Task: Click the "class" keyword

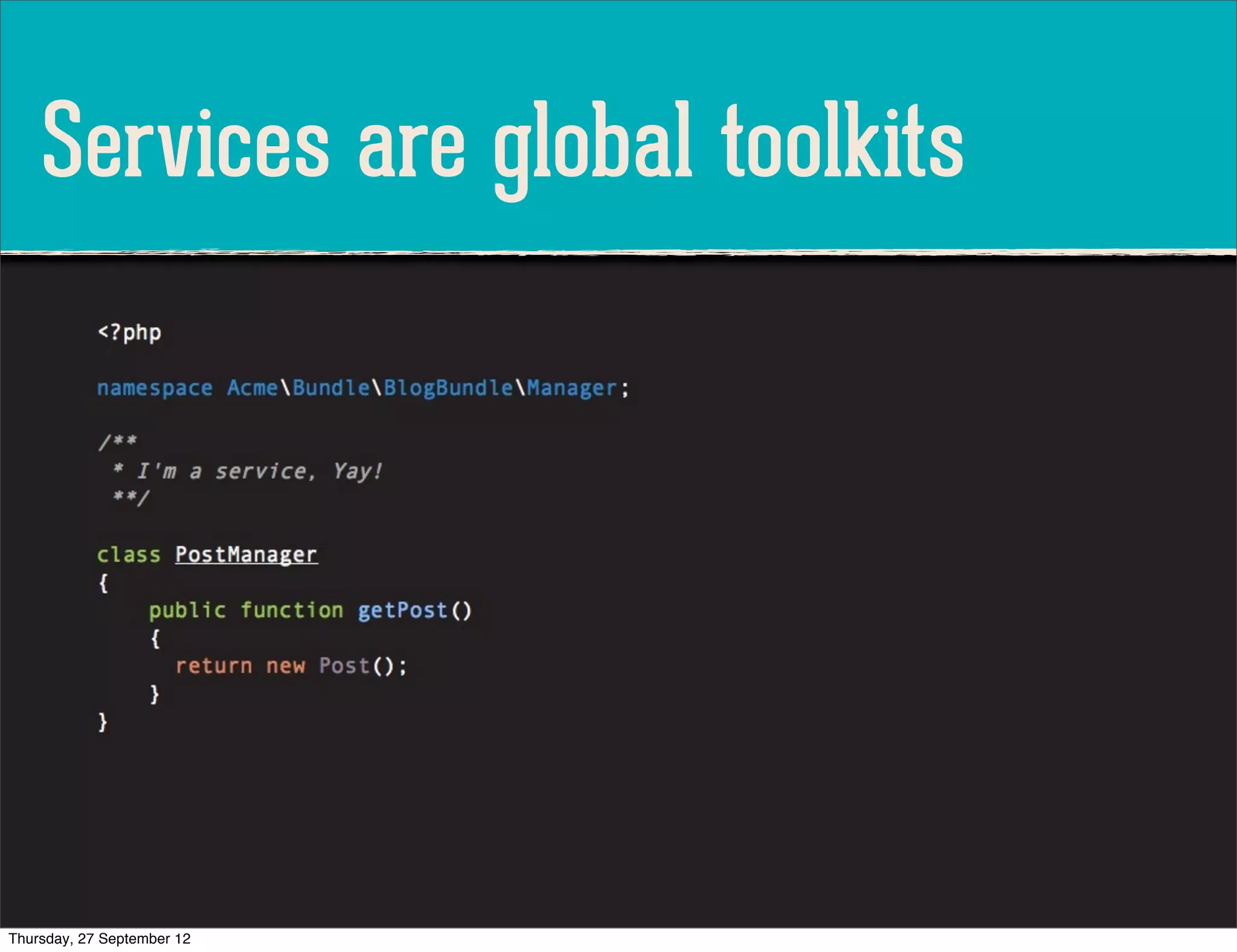Action: (129, 555)
